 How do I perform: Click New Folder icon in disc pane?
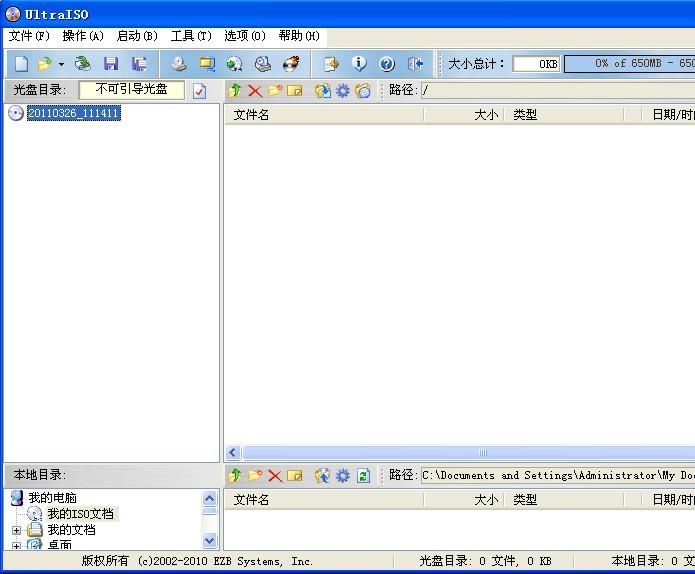[275, 91]
